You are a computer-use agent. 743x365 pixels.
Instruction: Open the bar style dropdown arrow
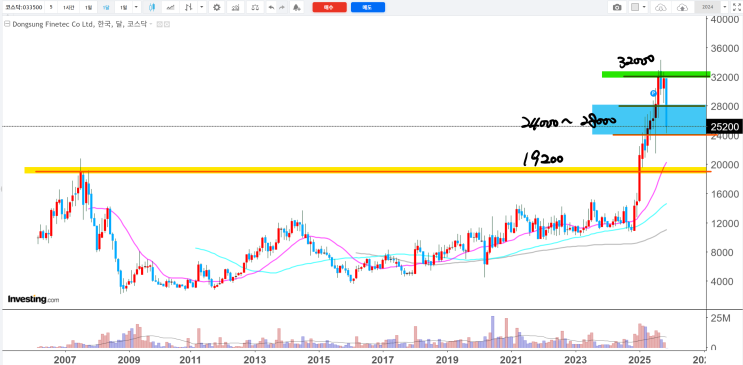tap(202, 8)
